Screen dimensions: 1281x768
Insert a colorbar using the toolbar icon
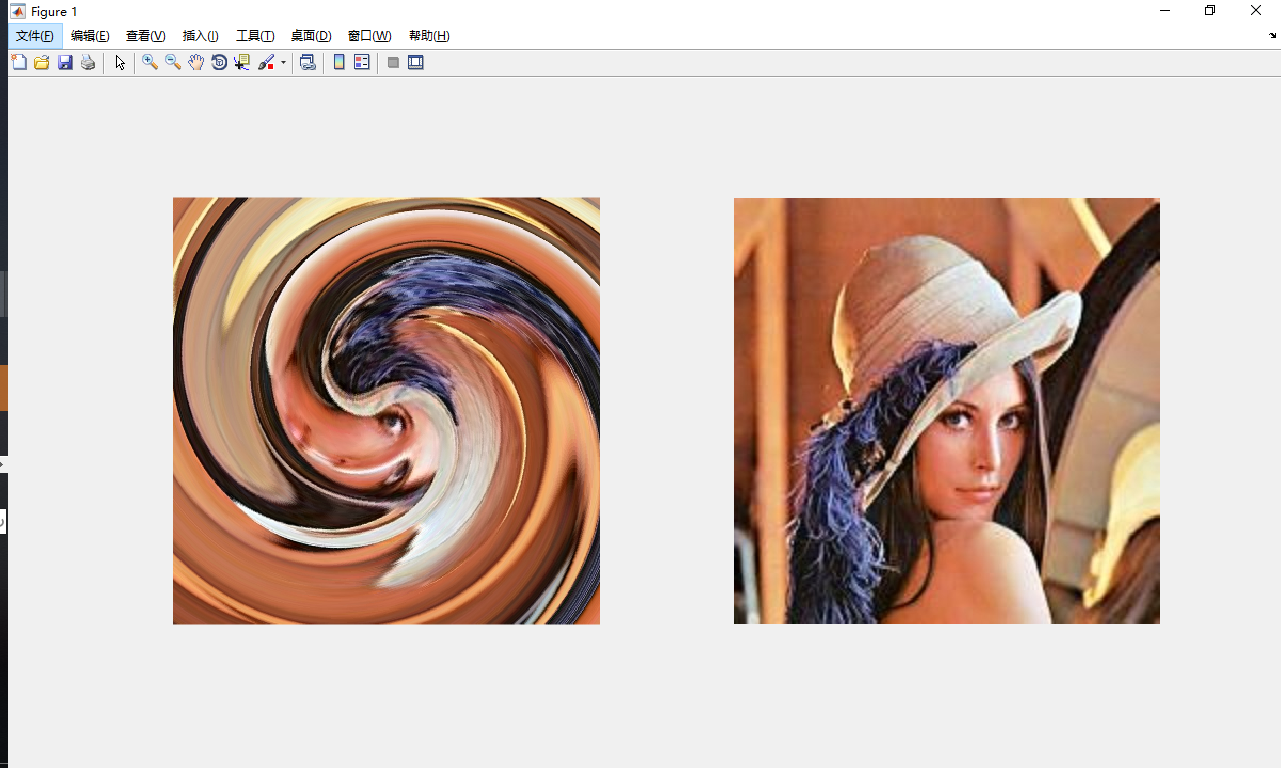click(x=339, y=62)
